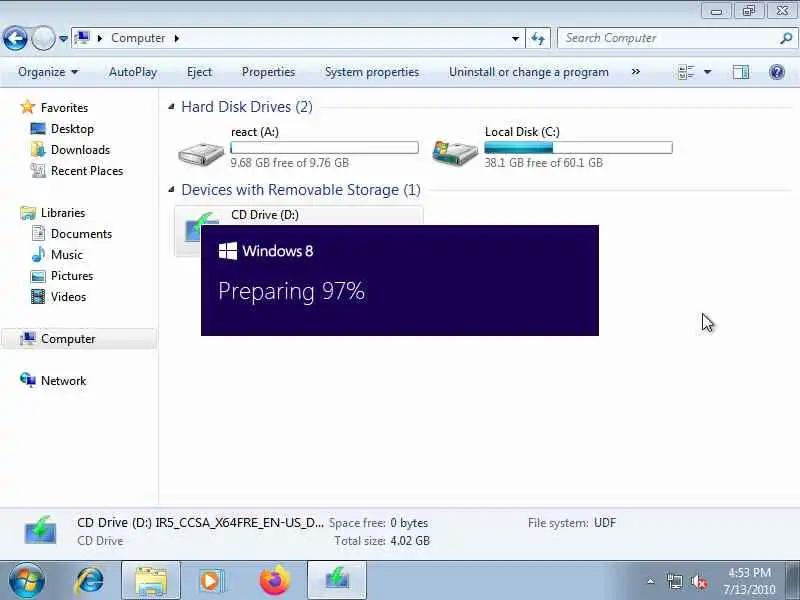Click the Windows 8 setup taskbar button
The height and width of the screenshot is (600, 800).
pyautogui.click(x=337, y=580)
